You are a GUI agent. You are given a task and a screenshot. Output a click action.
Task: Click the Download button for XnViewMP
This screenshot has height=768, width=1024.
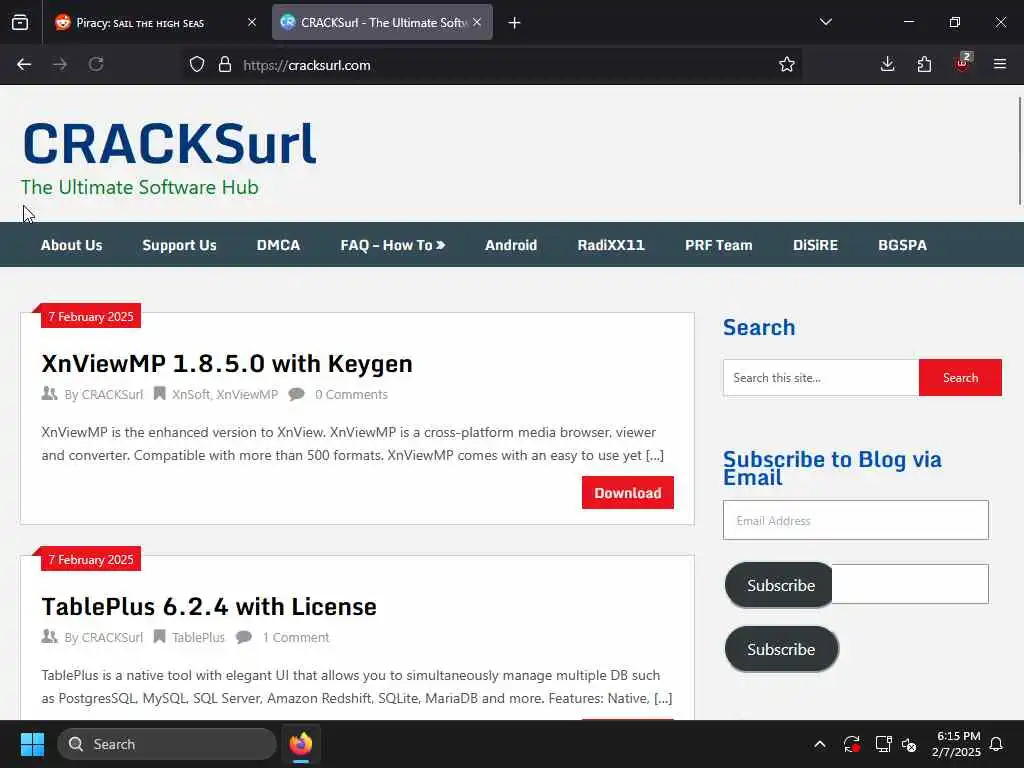[x=628, y=492]
